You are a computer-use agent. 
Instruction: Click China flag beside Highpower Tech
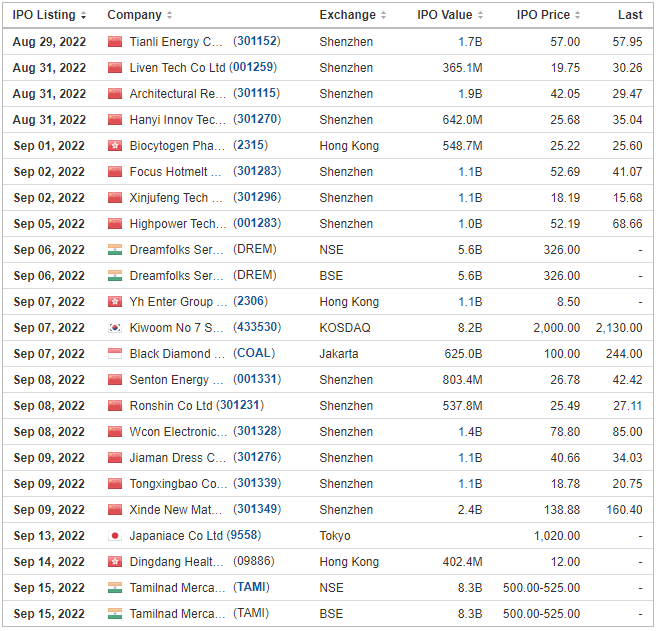point(115,224)
